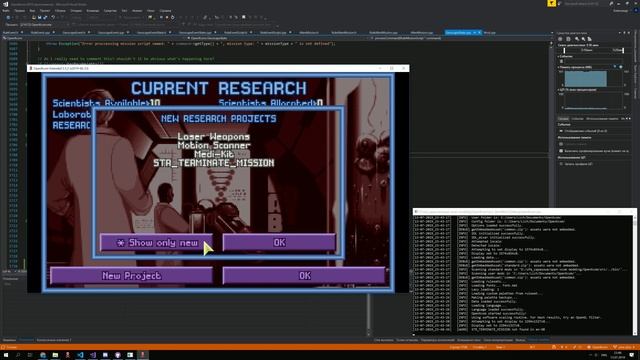Click the Undo arrow in the toolbar

coord(53,18)
